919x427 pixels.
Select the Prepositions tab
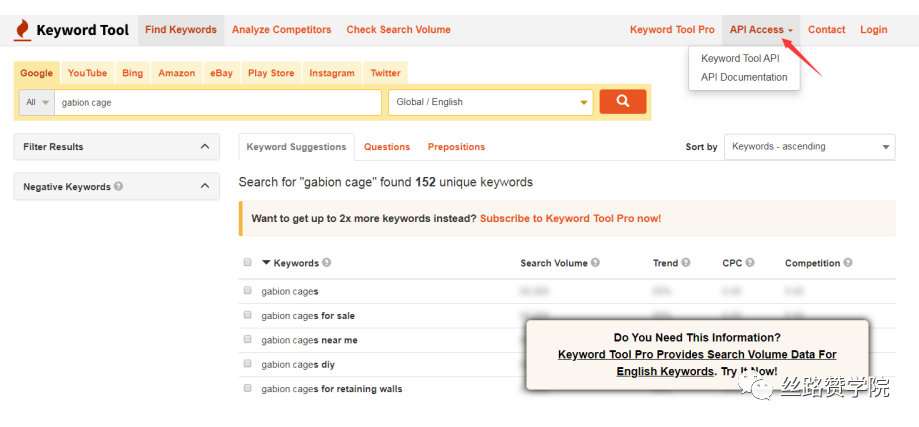(x=457, y=147)
